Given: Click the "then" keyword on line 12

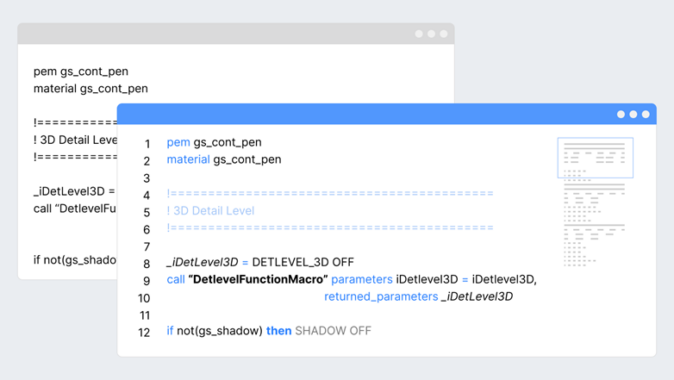Looking at the screenshot, I should pos(279,331).
